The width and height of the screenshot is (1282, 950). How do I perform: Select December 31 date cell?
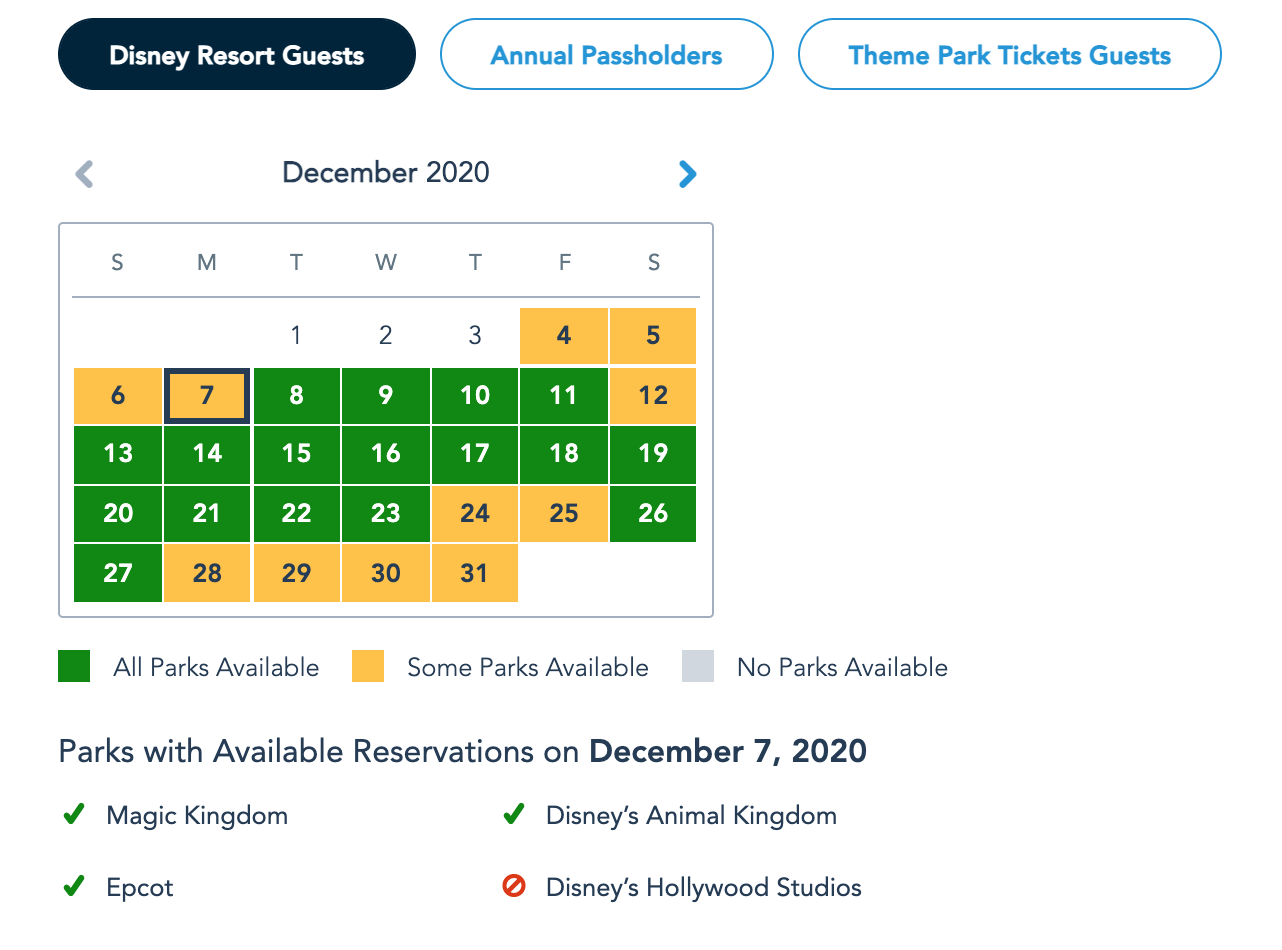tap(475, 573)
